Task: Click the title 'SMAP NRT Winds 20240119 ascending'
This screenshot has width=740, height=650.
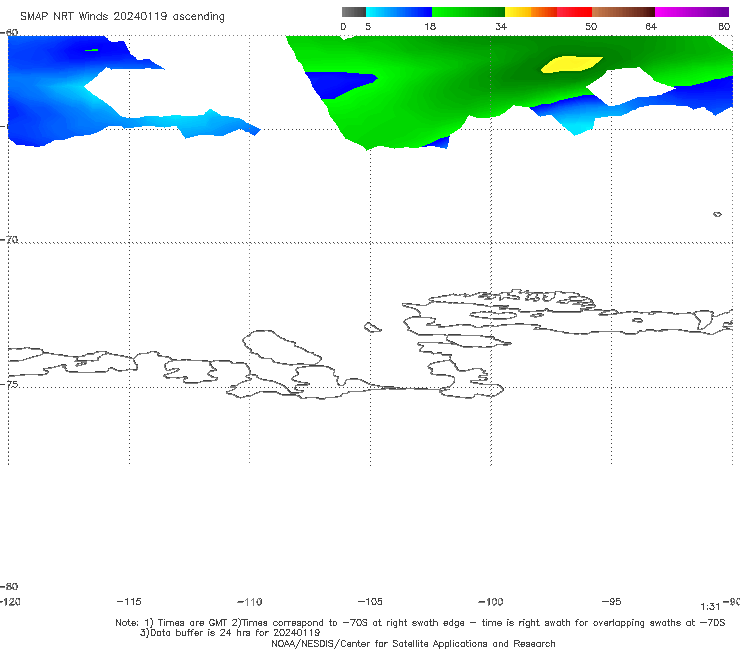Action: tap(122, 16)
